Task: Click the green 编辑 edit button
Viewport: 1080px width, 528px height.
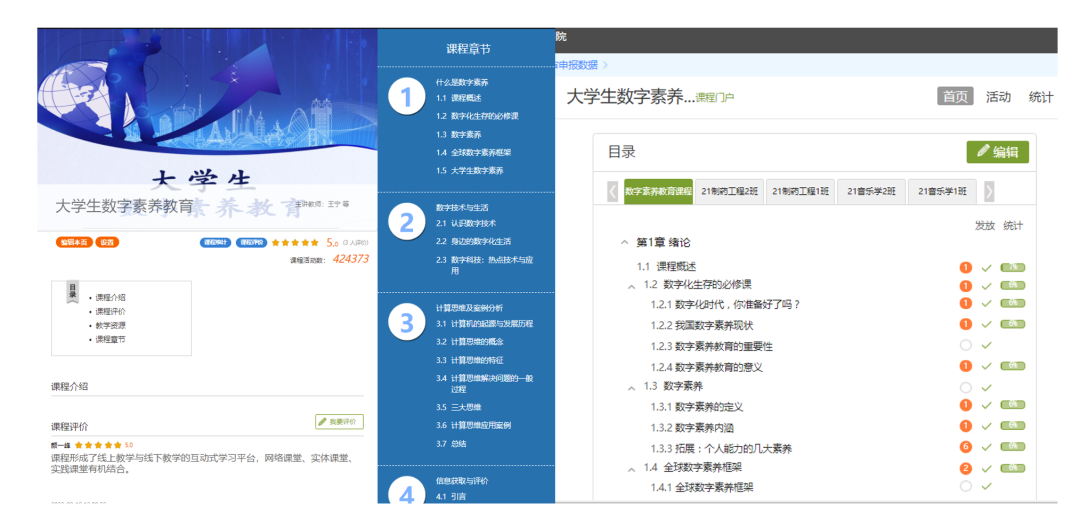Action: coord(997,152)
